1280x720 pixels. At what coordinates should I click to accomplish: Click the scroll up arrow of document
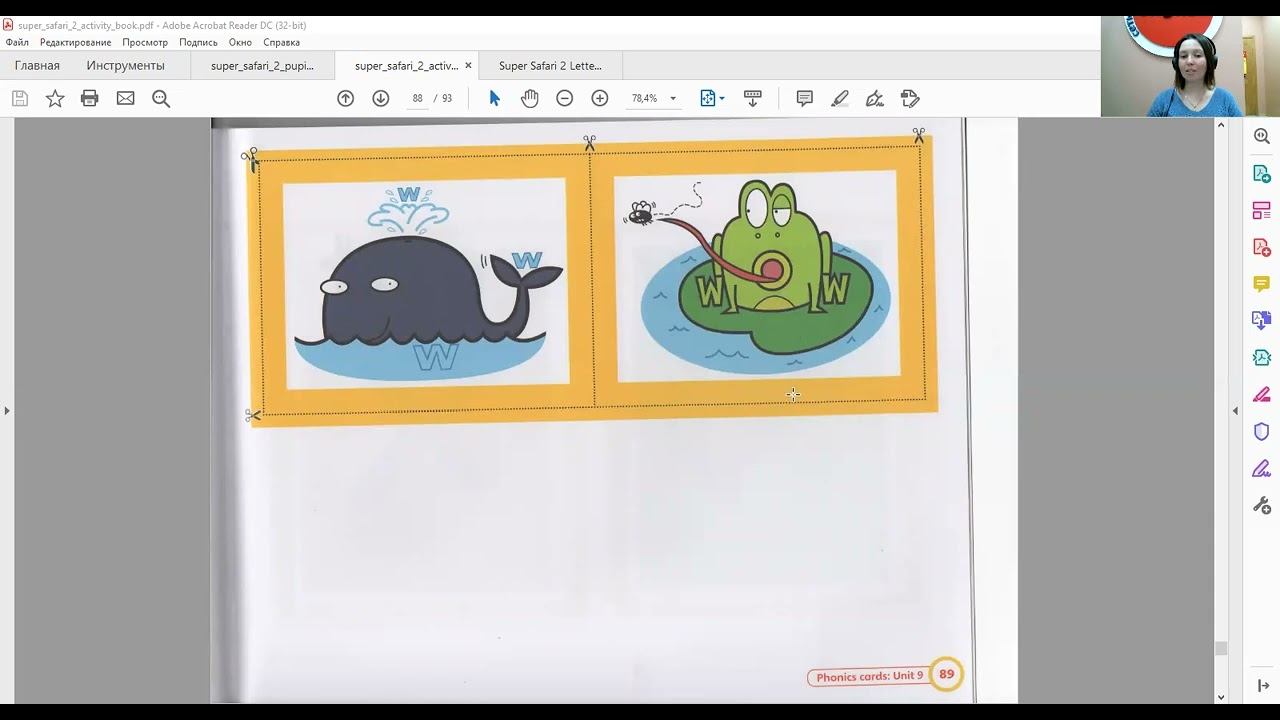1221,125
